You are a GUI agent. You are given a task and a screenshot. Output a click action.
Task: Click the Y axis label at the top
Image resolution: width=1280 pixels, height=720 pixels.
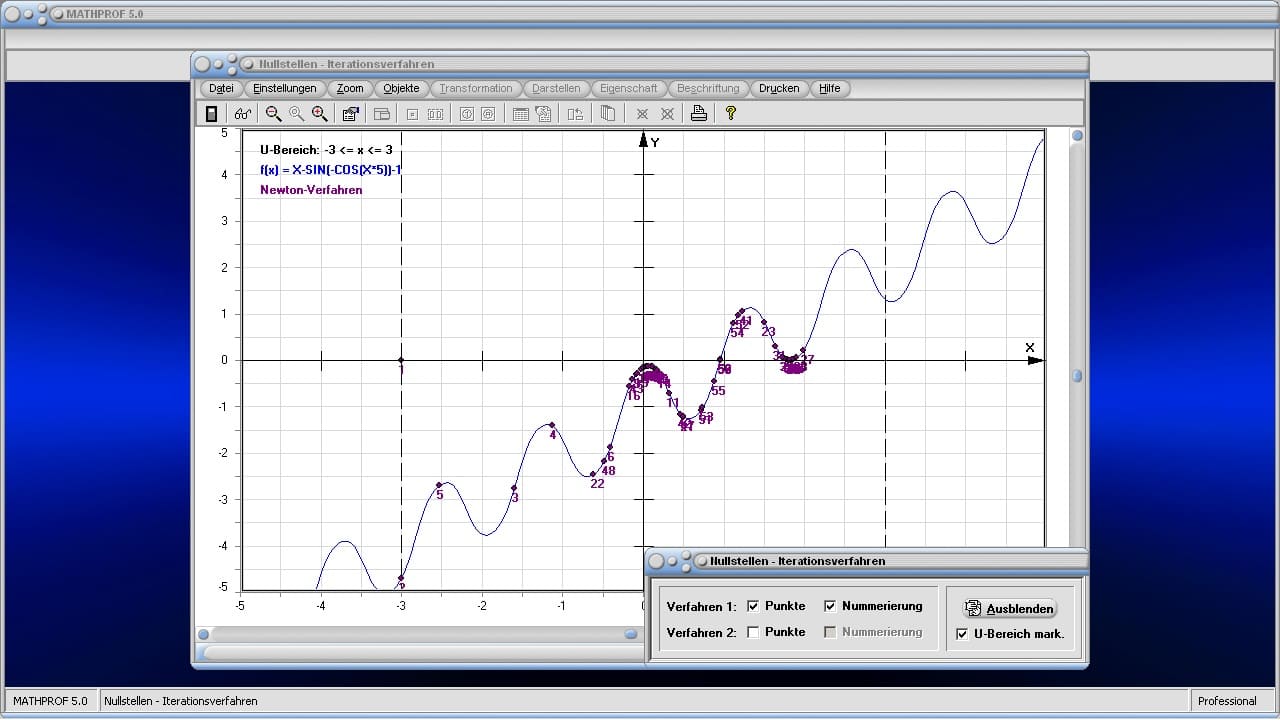(655, 143)
